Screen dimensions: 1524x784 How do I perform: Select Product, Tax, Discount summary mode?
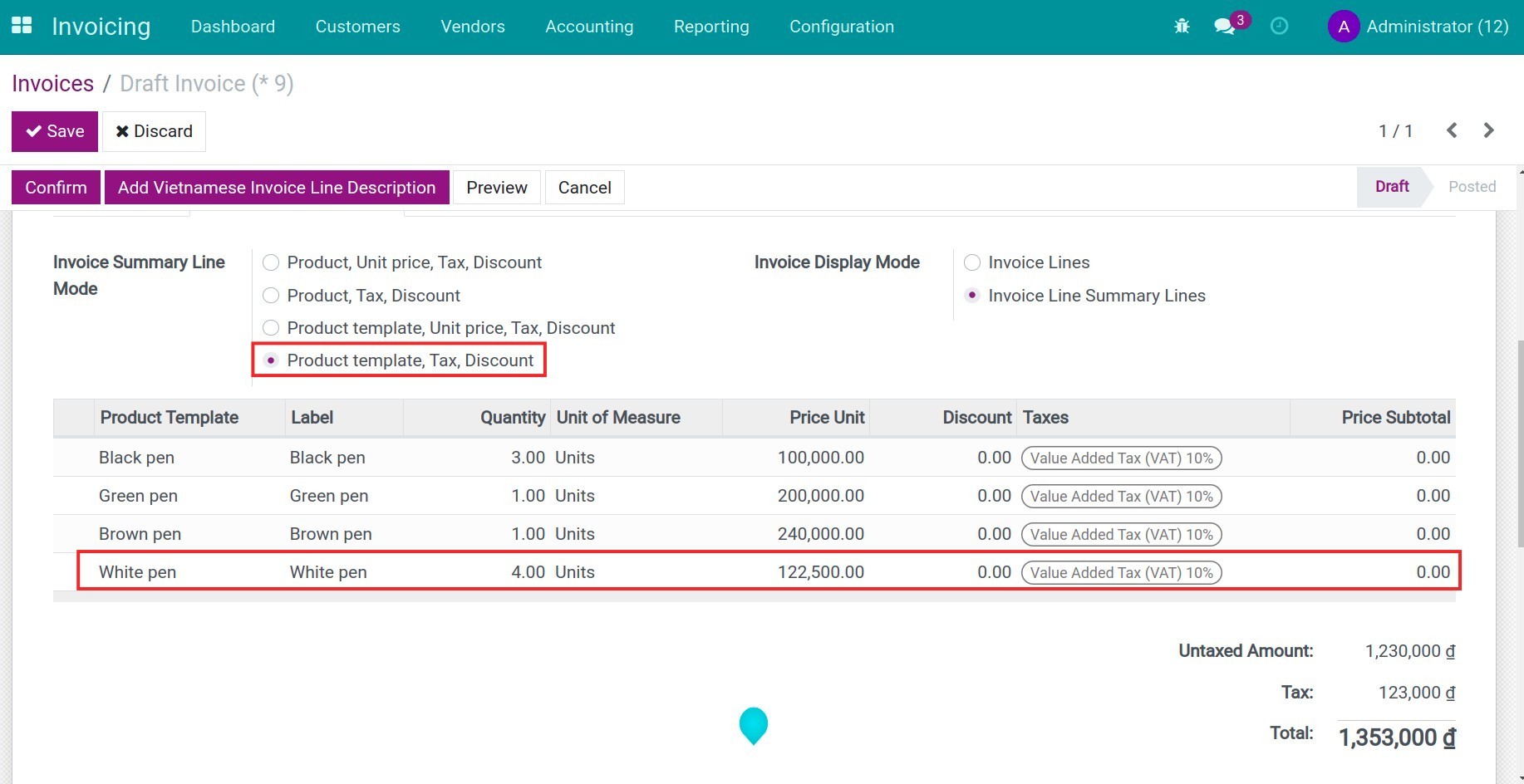click(x=271, y=295)
